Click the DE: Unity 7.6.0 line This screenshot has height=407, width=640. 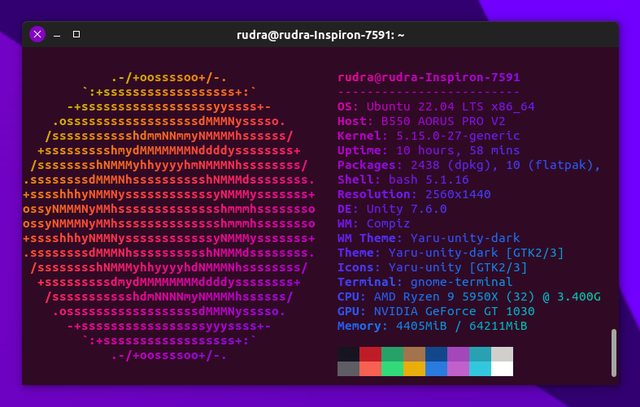click(392, 209)
